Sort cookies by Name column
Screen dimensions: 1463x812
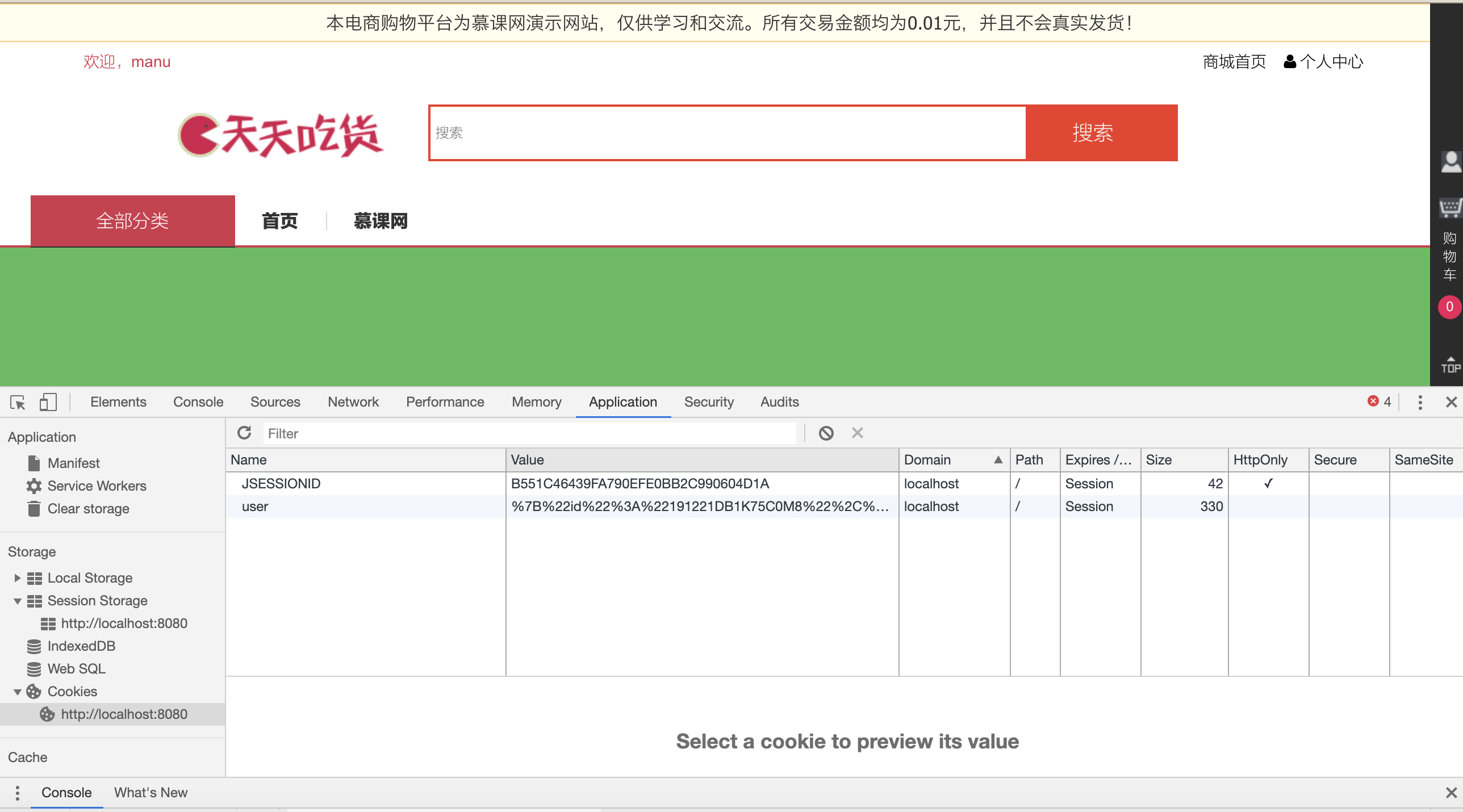(x=366, y=460)
